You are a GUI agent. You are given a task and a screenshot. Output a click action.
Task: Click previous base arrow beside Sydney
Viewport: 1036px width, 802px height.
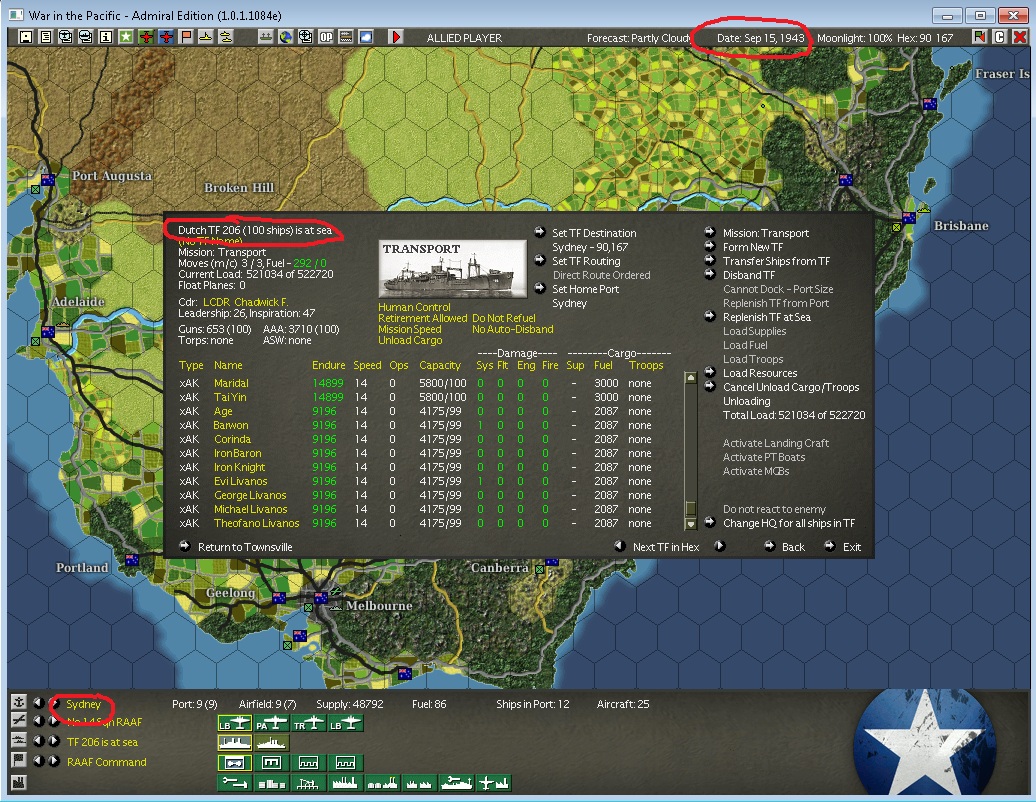click(38, 702)
